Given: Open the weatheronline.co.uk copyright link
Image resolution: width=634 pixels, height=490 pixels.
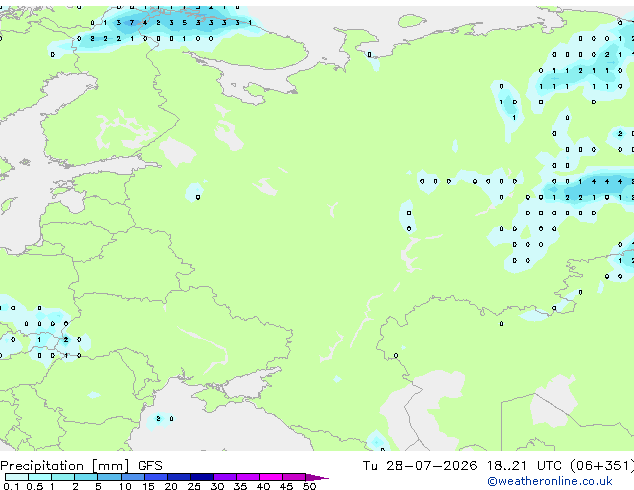Looking at the screenshot, I should click(x=550, y=481).
